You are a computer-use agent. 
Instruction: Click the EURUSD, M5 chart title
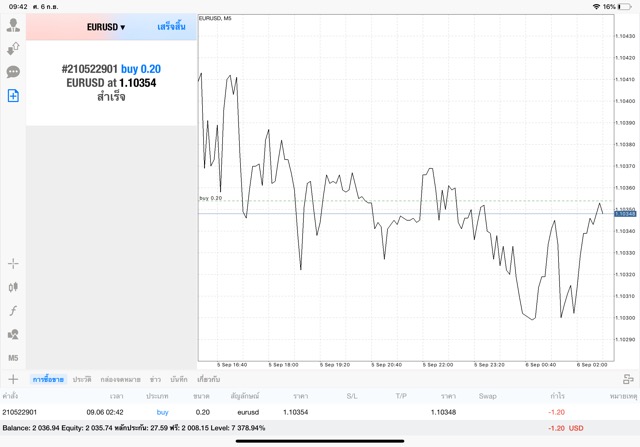[215, 18]
